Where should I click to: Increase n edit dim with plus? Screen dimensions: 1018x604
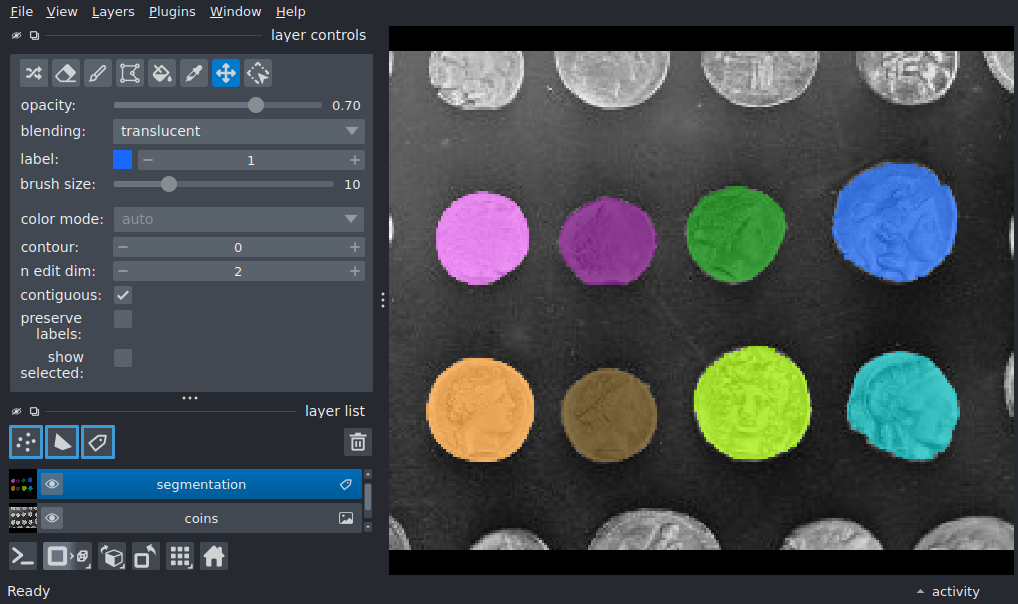[x=354, y=271]
